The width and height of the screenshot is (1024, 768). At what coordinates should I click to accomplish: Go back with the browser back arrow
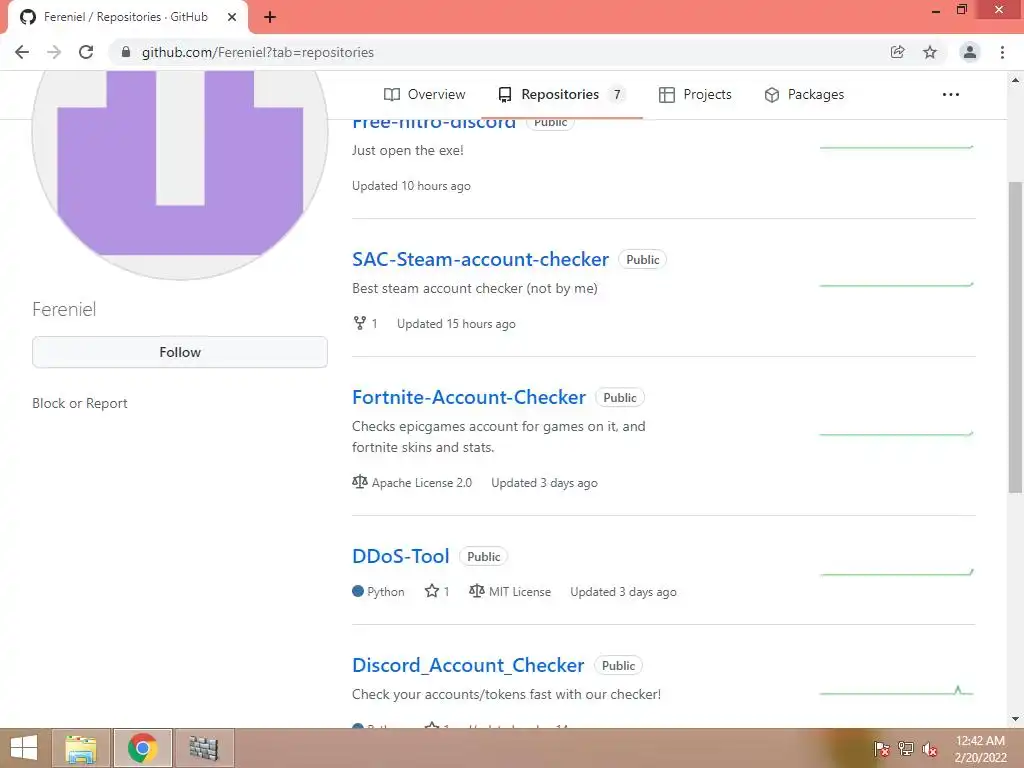22,52
